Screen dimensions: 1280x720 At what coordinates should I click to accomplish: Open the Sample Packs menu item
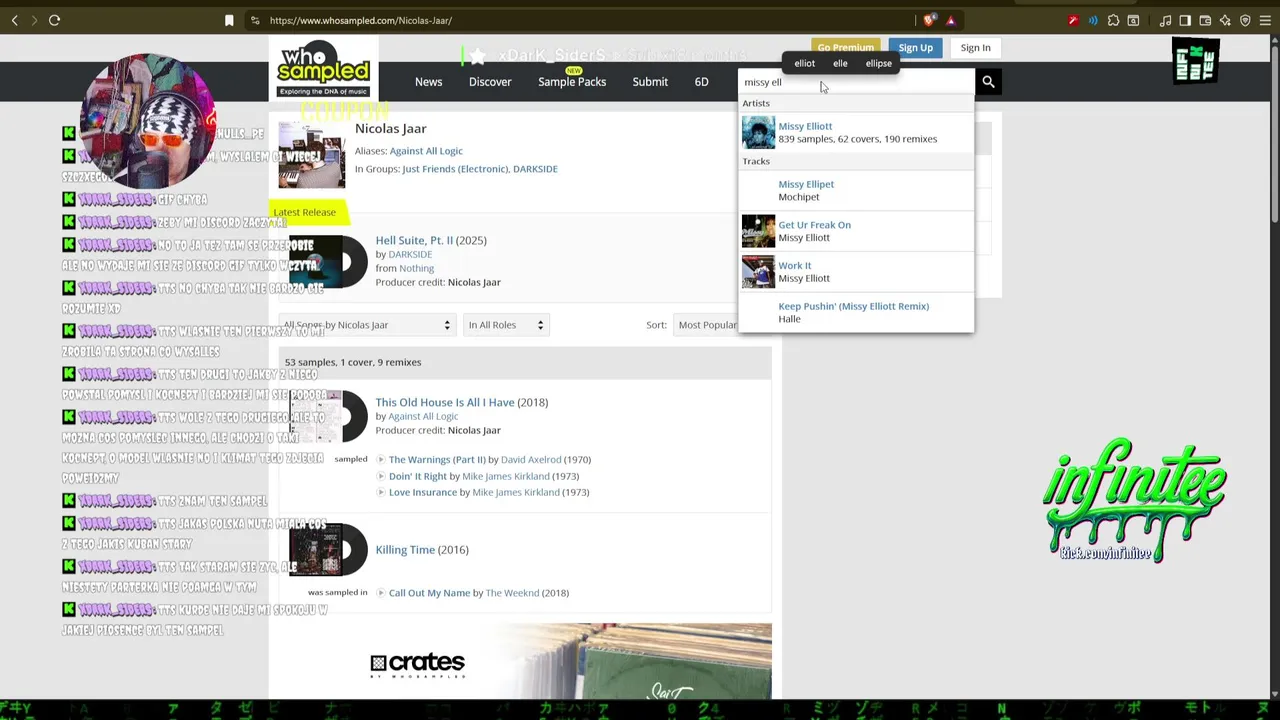click(572, 82)
